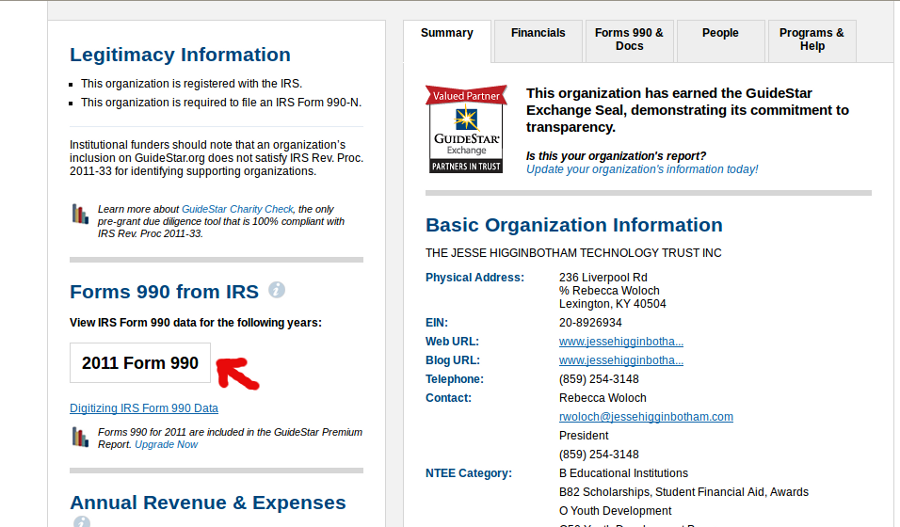Viewport: 900px width, 527px height.
Task: Click the NTEE Category label
Action: [468, 474]
